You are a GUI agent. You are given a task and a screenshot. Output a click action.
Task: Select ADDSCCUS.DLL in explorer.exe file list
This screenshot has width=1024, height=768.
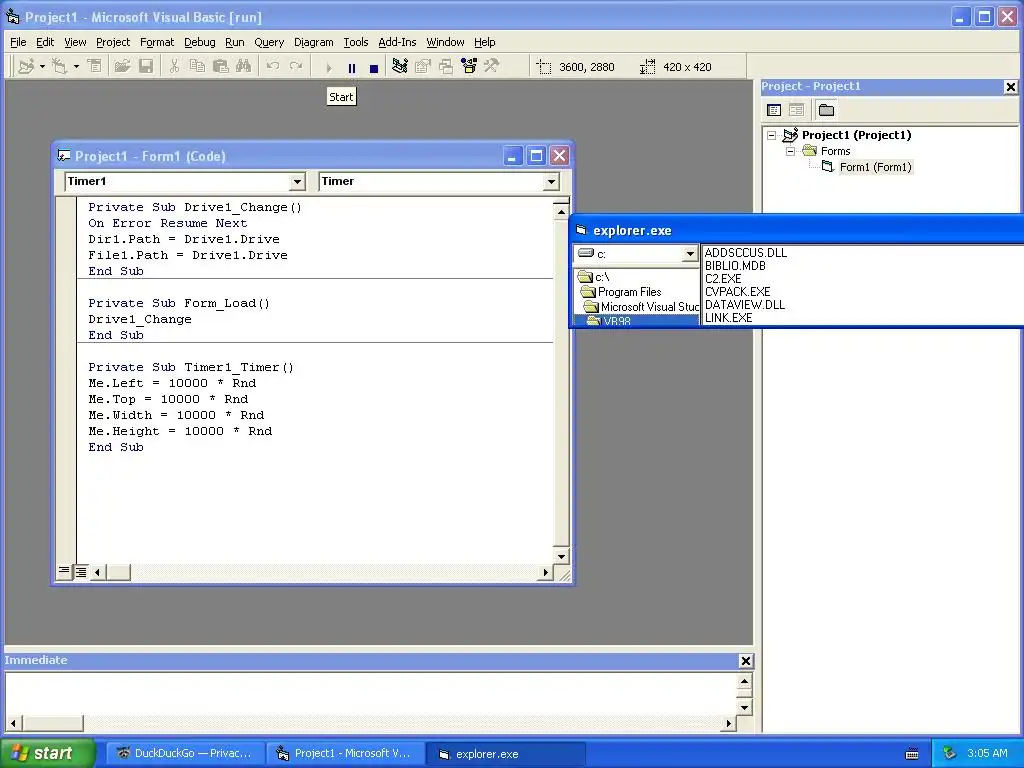point(746,253)
